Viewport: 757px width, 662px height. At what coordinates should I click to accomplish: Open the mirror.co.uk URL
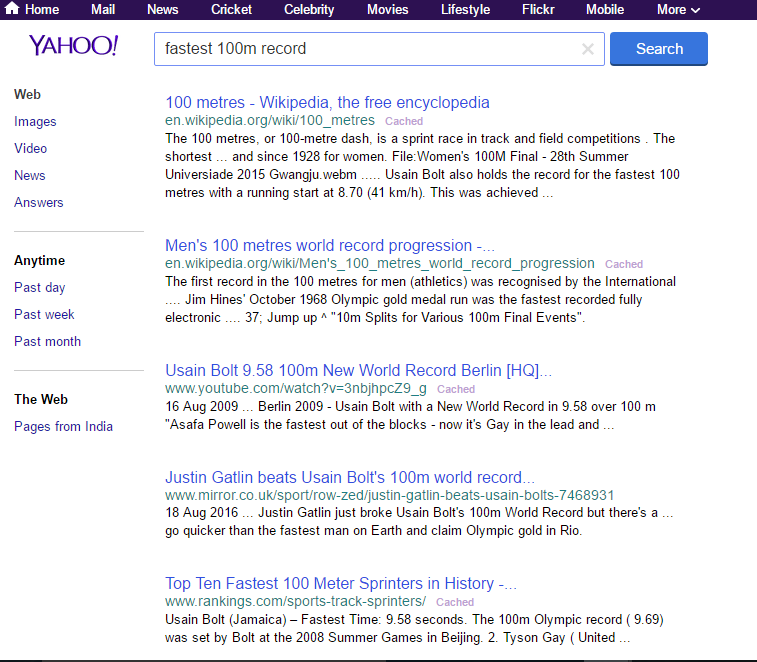[x=389, y=495]
